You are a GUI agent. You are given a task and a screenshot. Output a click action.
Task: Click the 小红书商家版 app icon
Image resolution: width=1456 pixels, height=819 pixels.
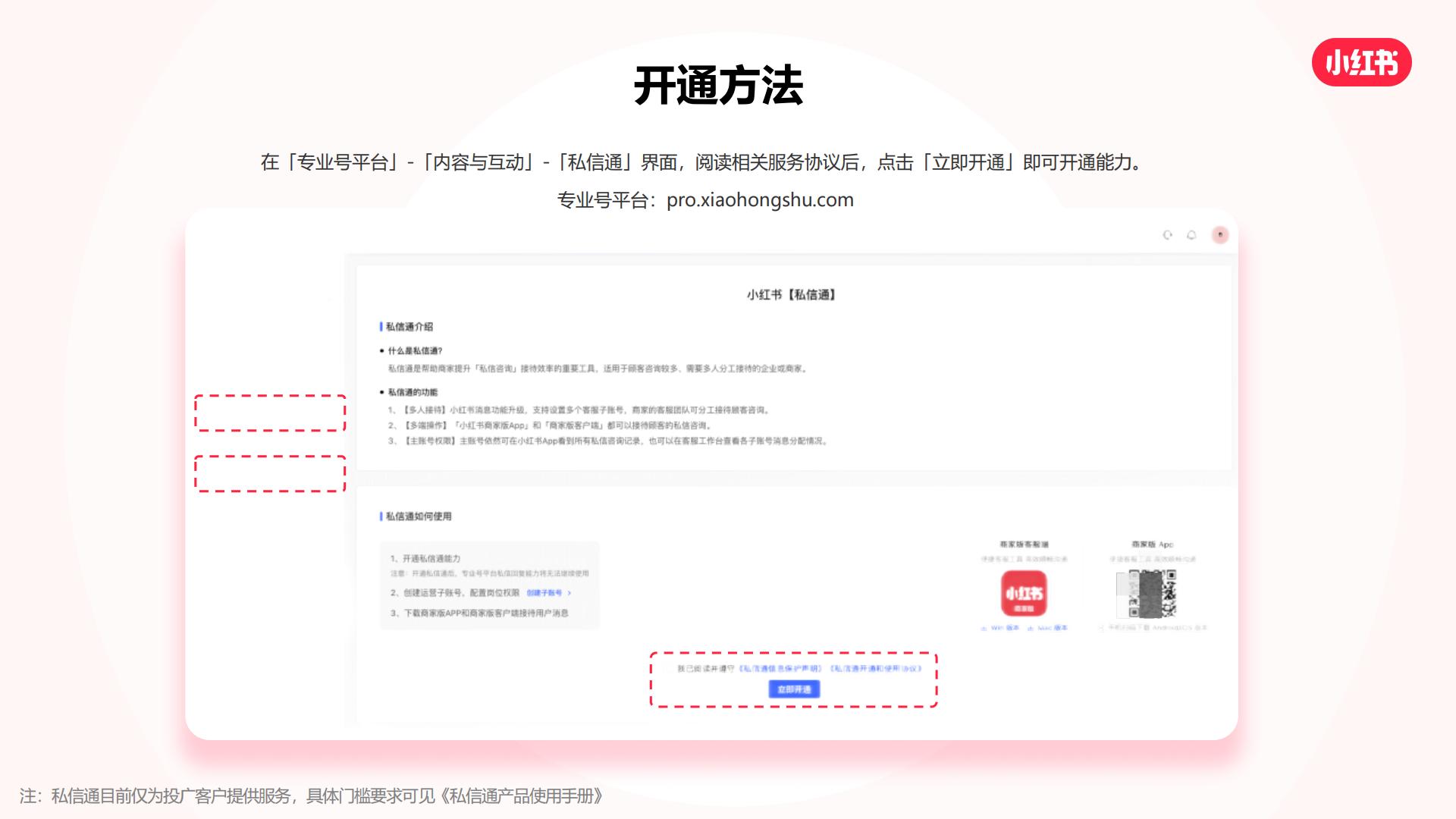pos(1024,594)
